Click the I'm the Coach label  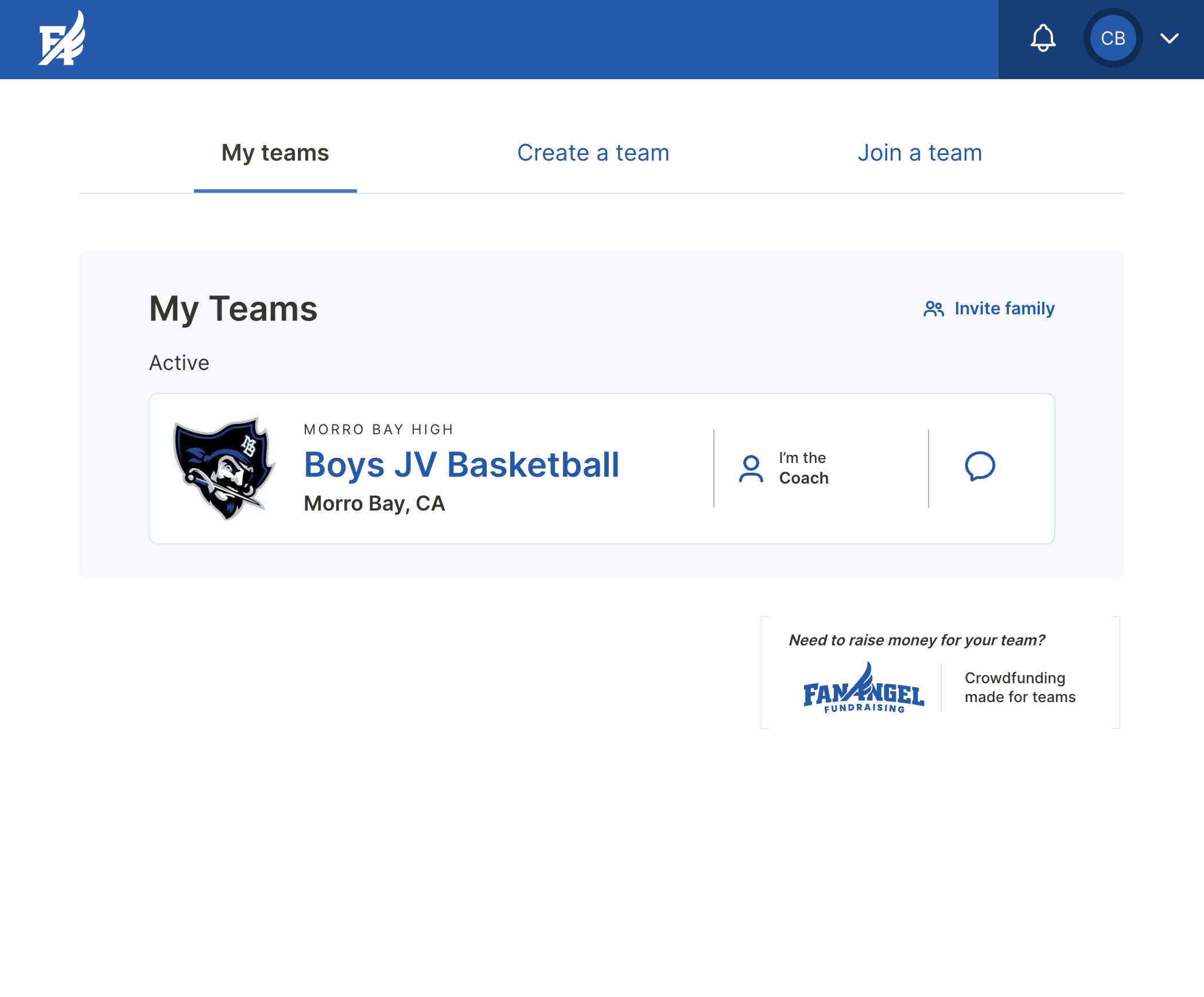coord(803,468)
